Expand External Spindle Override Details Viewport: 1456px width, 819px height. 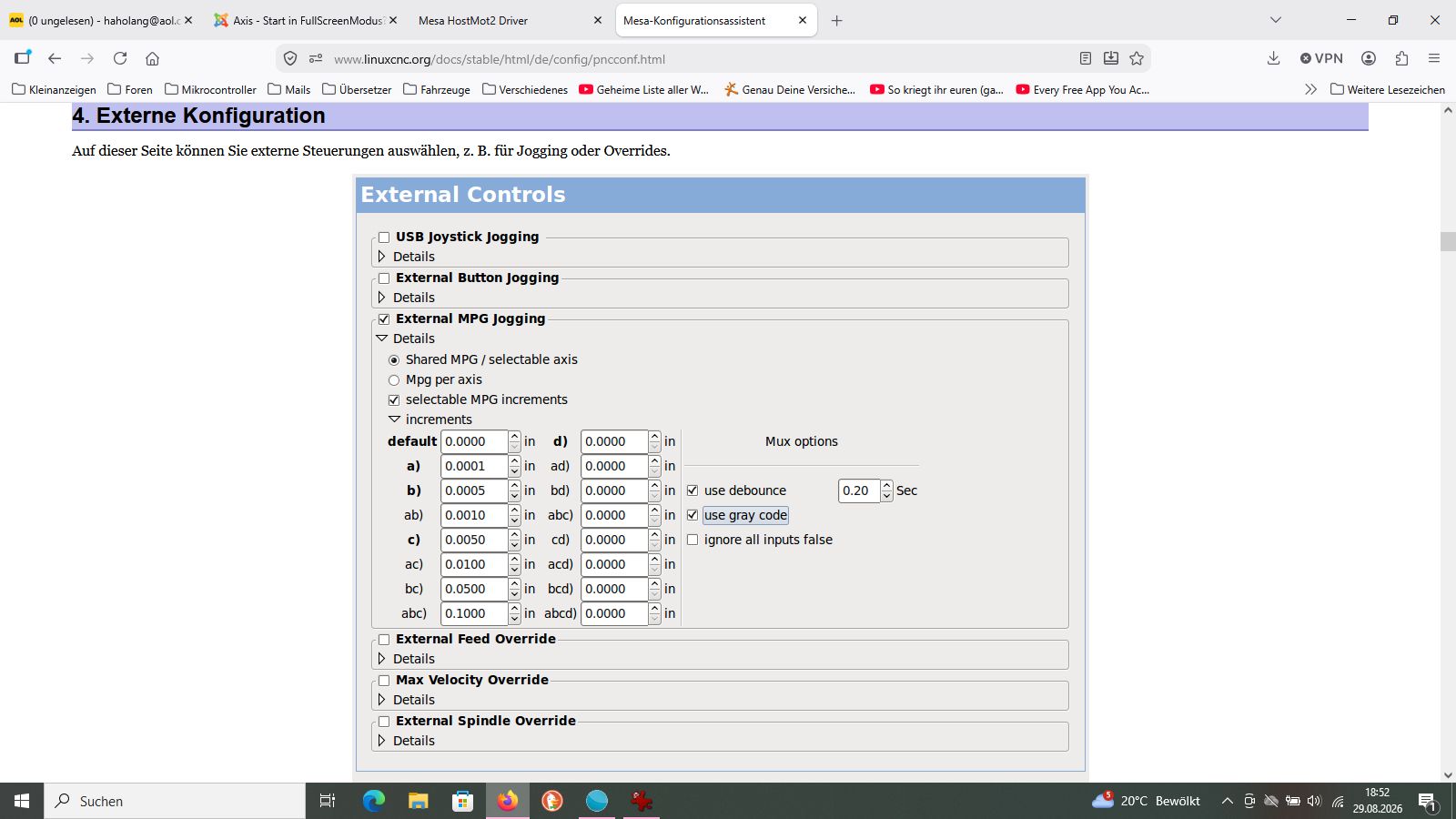[382, 741]
